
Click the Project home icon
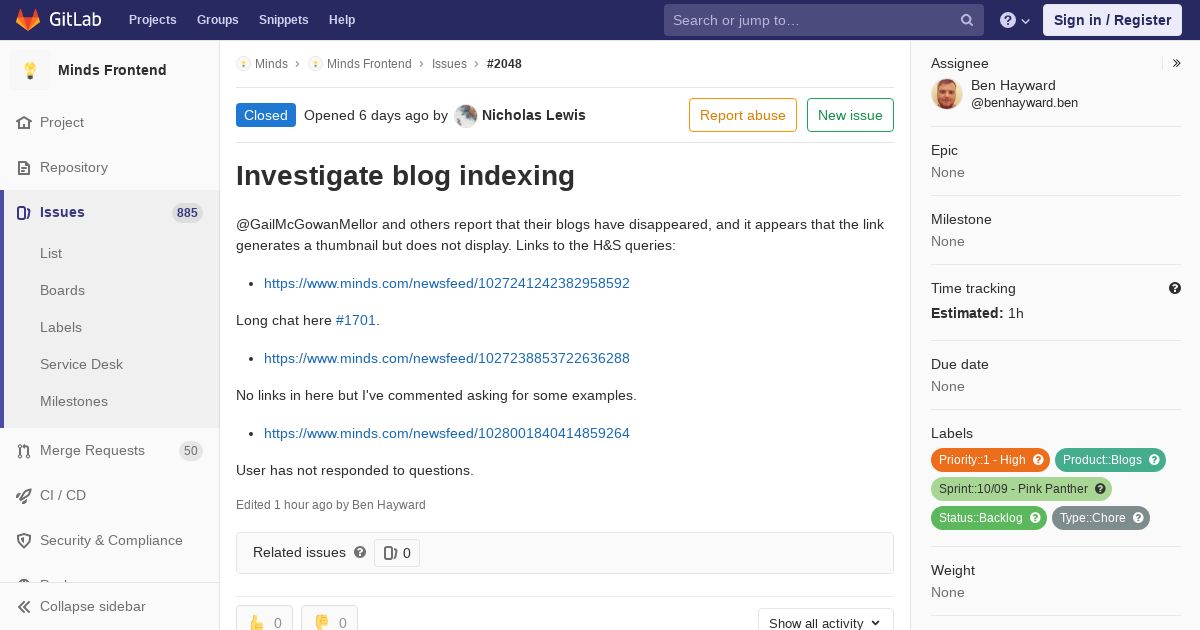[x=24, y=123]
